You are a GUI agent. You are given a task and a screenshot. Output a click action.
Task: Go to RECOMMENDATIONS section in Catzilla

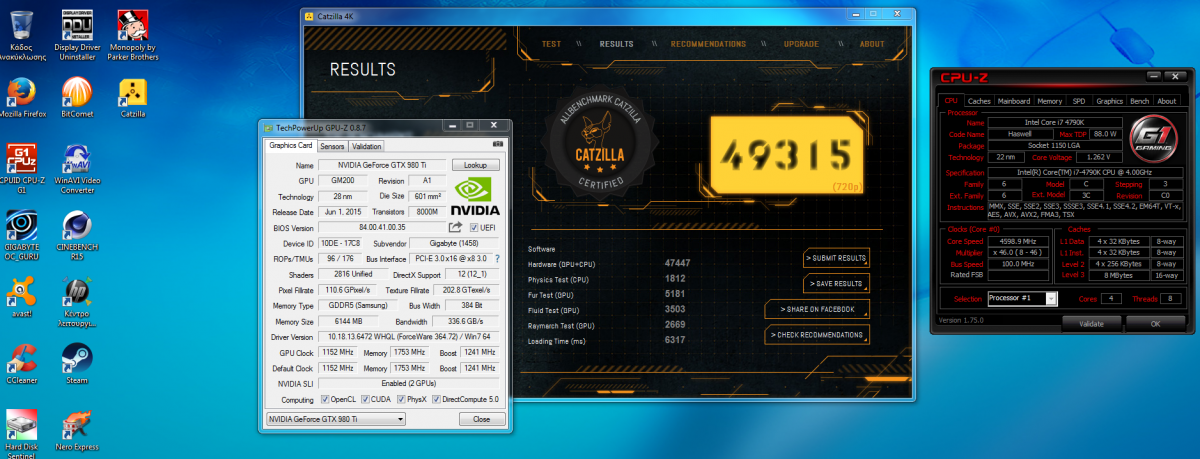pyautogui.click(x=708, y=44)
